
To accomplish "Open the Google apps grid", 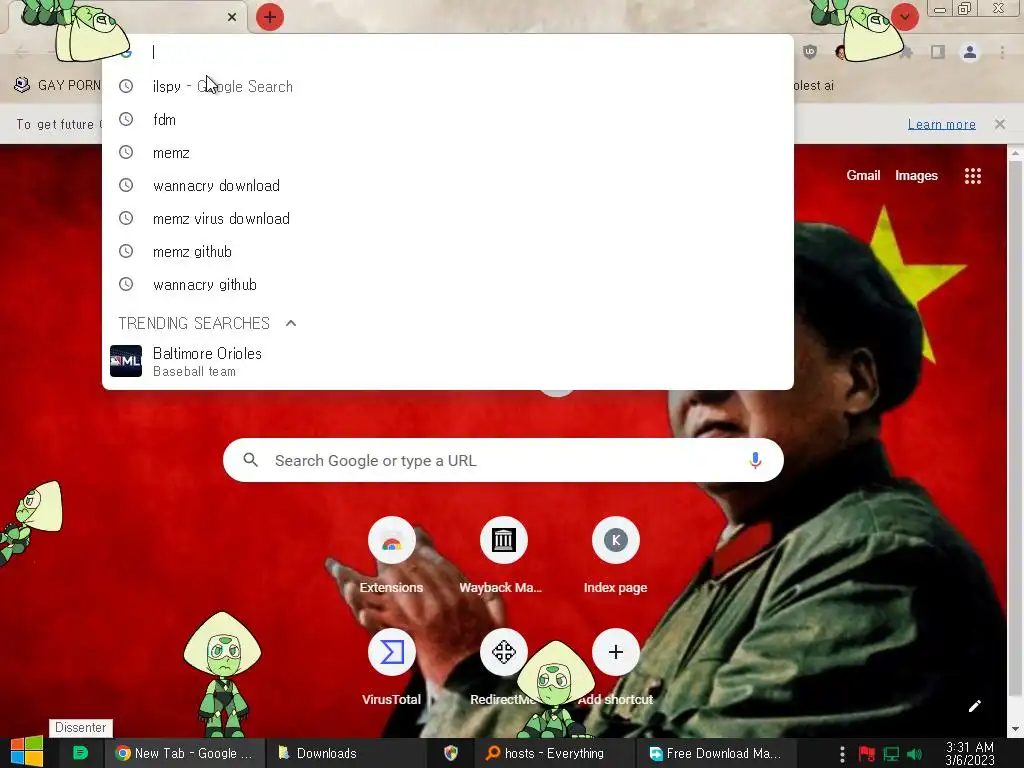I will click(x=972, y=176).
